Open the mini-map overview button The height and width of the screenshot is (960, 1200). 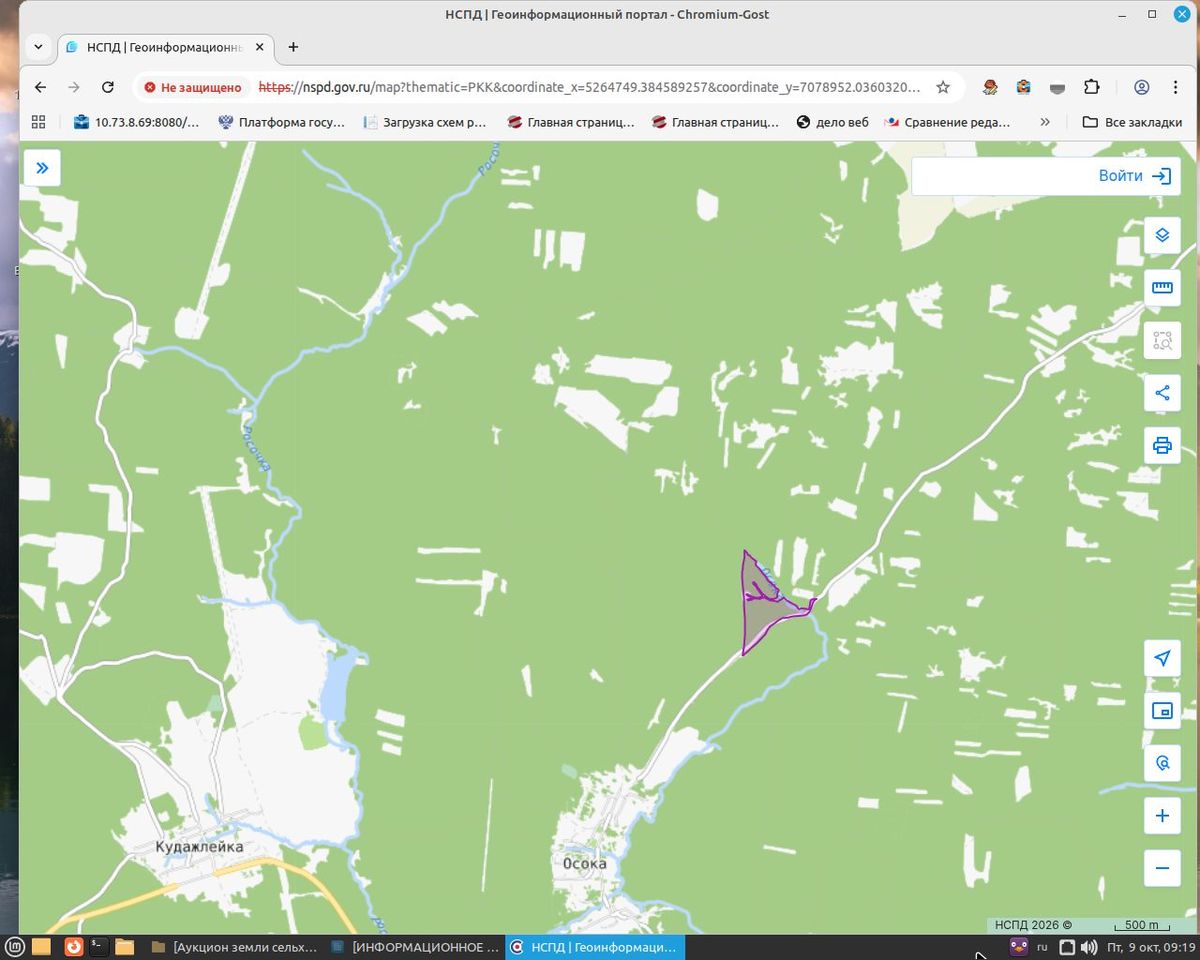[1162, 711]
